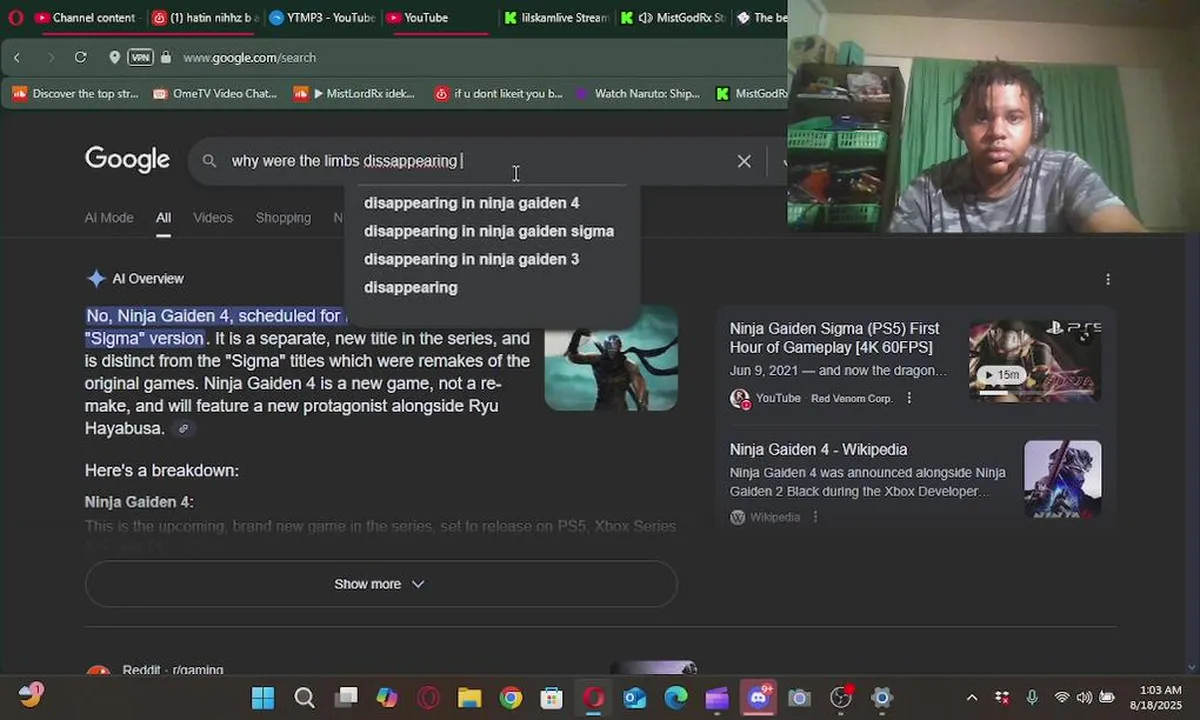Launch Google Chrome from taskbar
1200x720 pixels.
click(x=511, y=698)
